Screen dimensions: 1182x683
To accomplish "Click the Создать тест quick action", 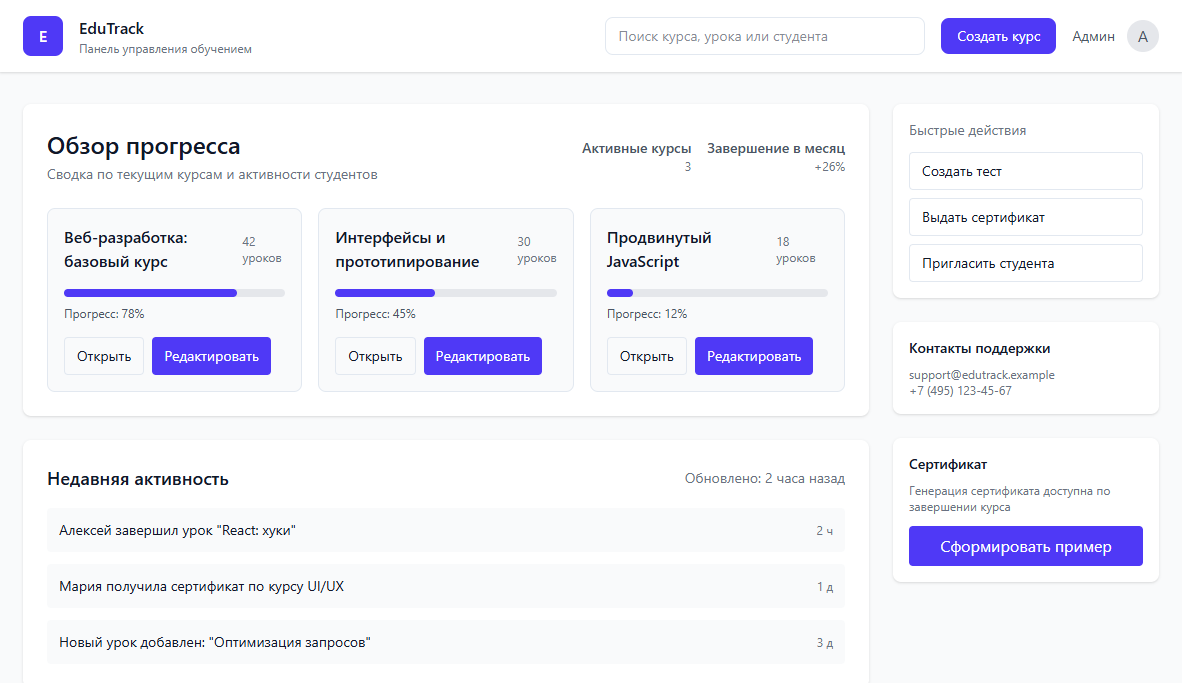I will click(x=1025, y=170).
